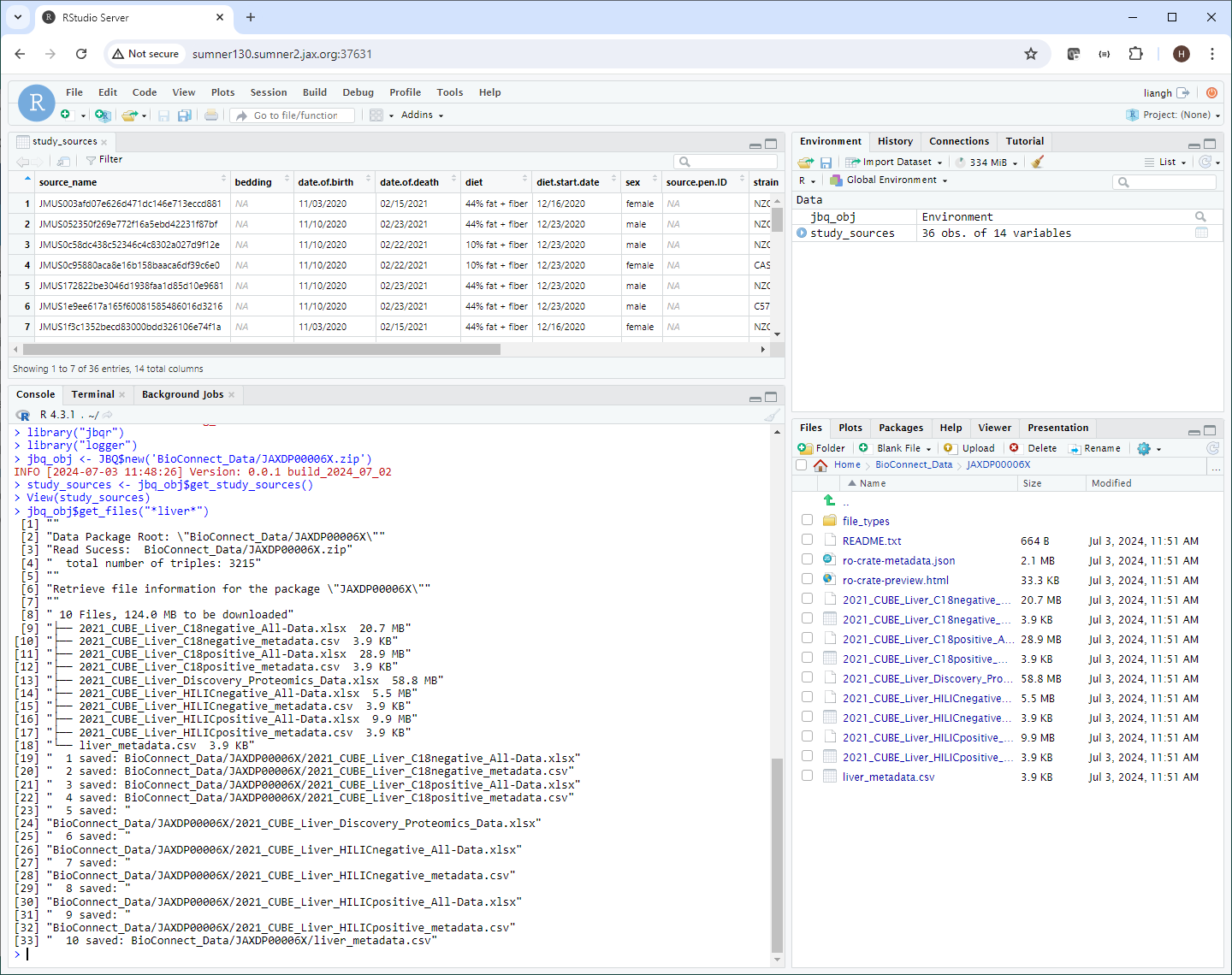Screen dimensions: 1232x975
Task: Select the README.txt file checkbox
Action: [x=807, y=539]
